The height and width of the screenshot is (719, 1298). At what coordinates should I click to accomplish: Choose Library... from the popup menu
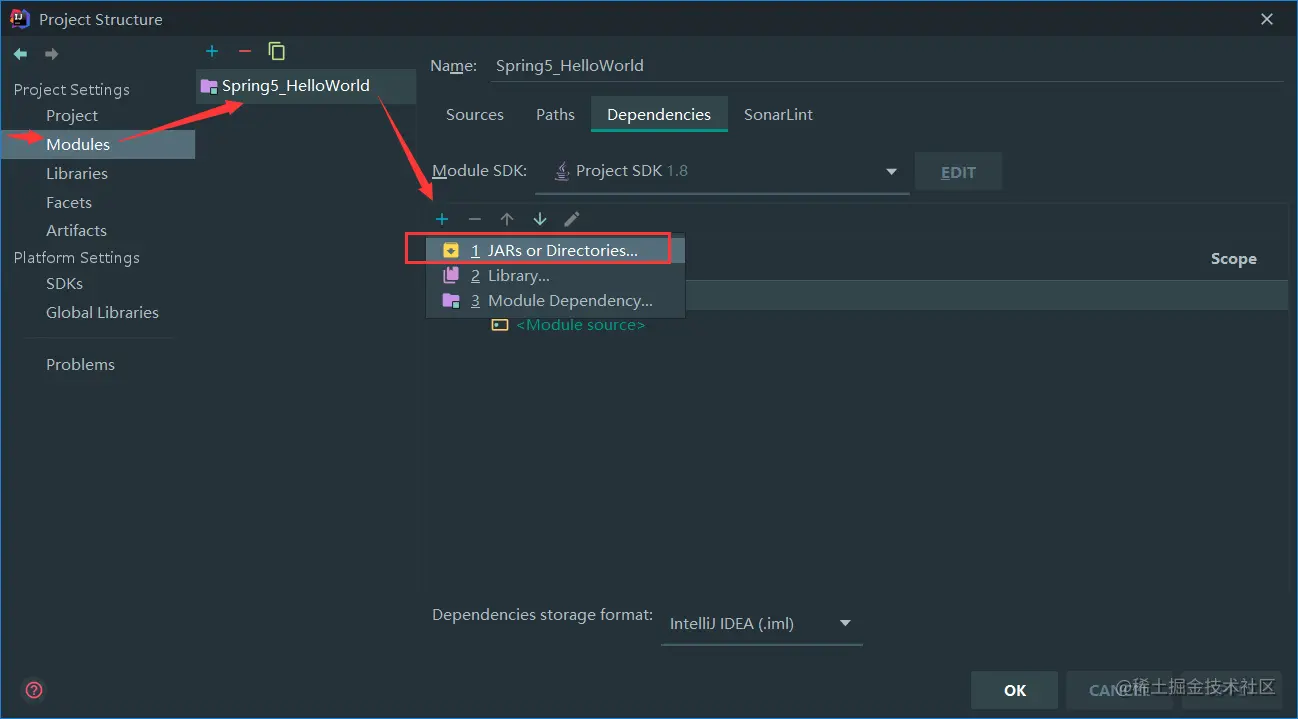pos(555,275)
